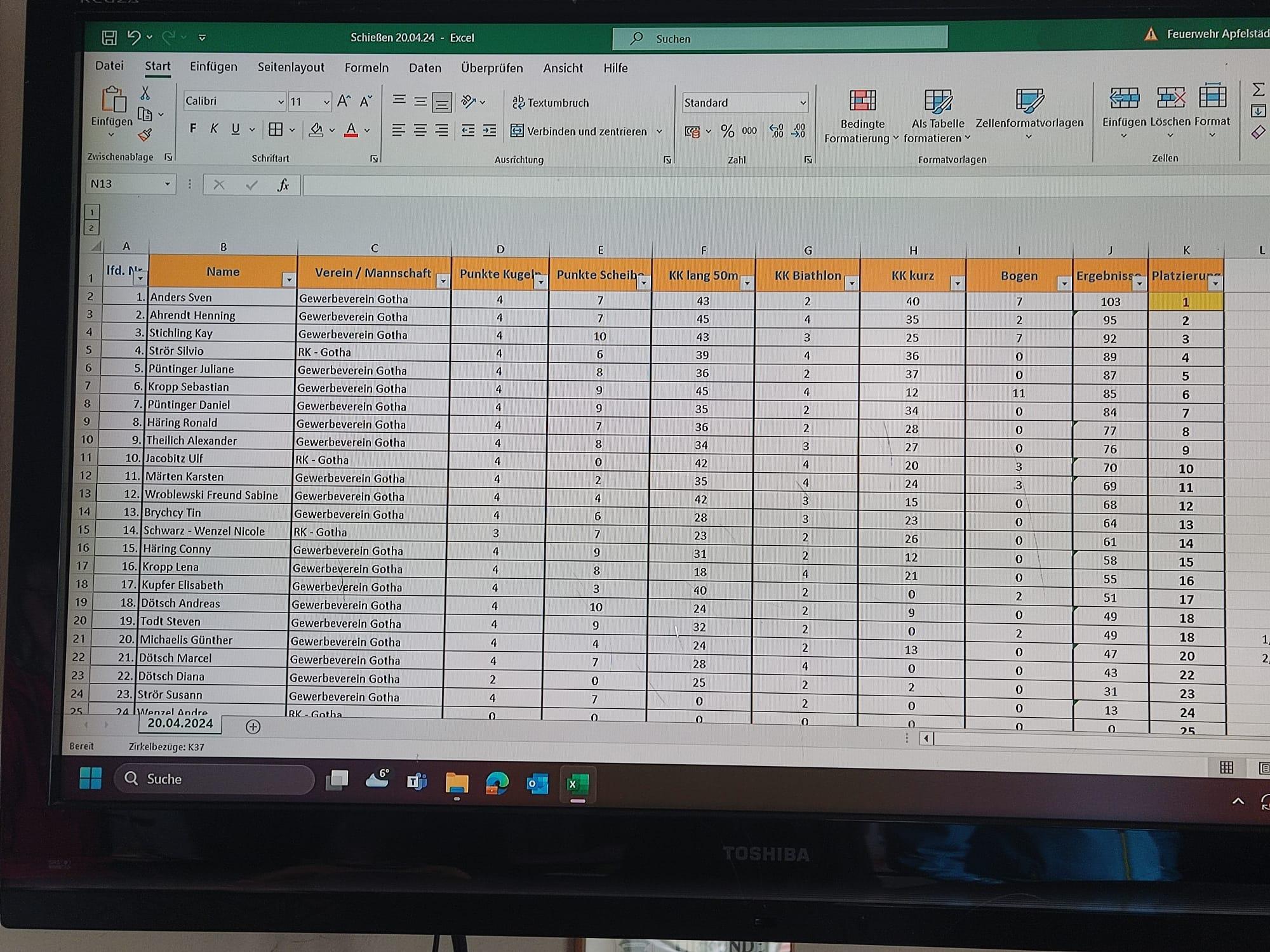Click the Cut scissors icon
The image size is (1270, 952).
pyautogui.click(x=145, y=93)
